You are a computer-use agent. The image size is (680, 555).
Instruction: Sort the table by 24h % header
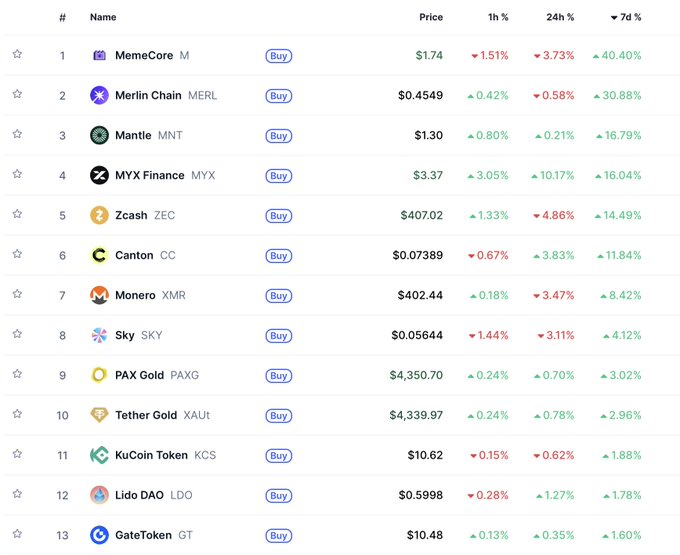(x=558, y=17)
